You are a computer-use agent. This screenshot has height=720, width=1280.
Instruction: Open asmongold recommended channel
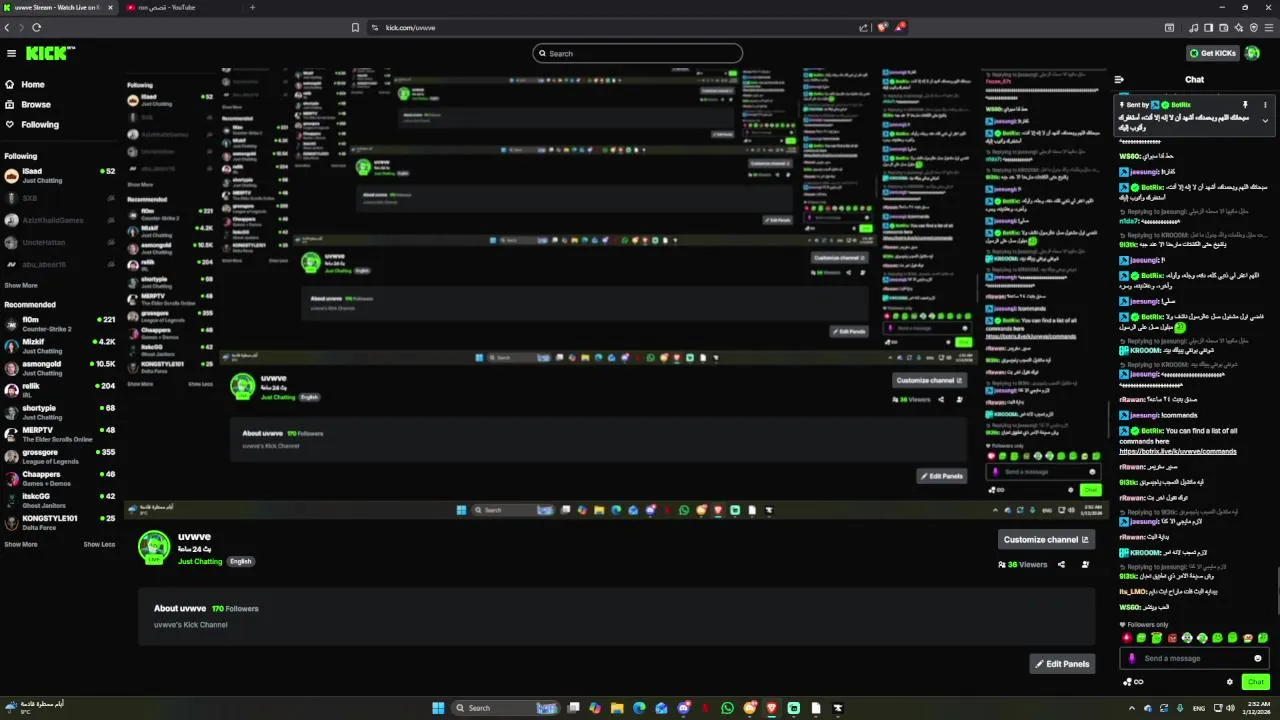(x=60, y=368)
